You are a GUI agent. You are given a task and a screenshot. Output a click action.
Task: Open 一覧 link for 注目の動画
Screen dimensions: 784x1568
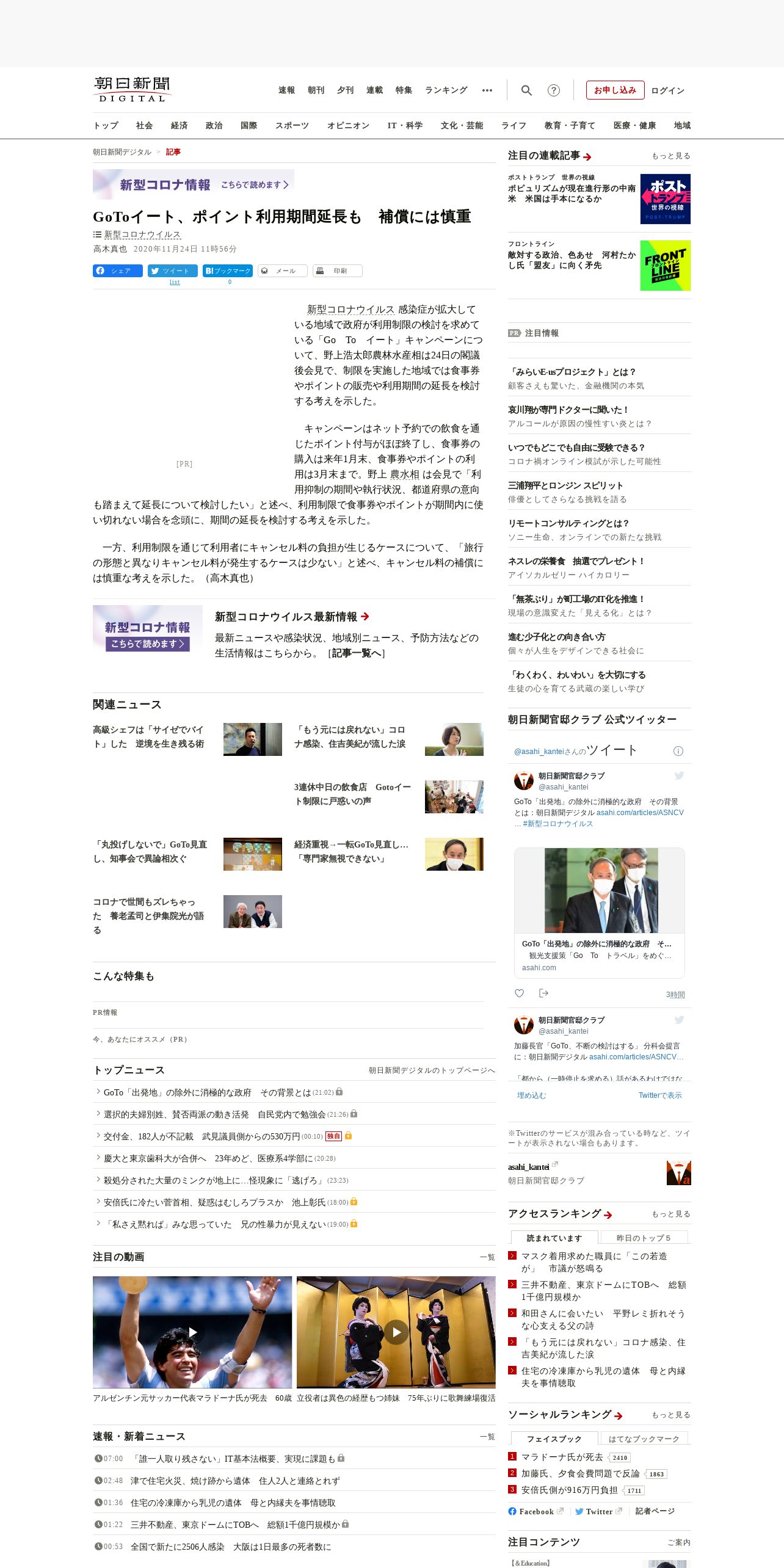(487, 1257)
